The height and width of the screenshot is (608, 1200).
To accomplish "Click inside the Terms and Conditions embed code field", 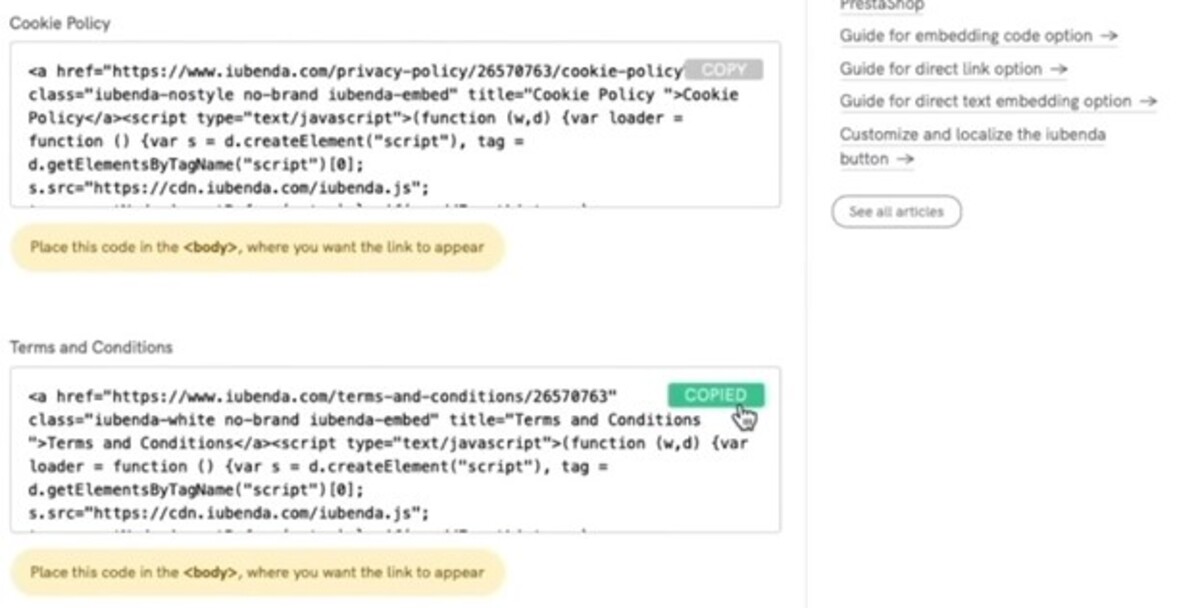I will pyautogui.click(x=395, y=450).
